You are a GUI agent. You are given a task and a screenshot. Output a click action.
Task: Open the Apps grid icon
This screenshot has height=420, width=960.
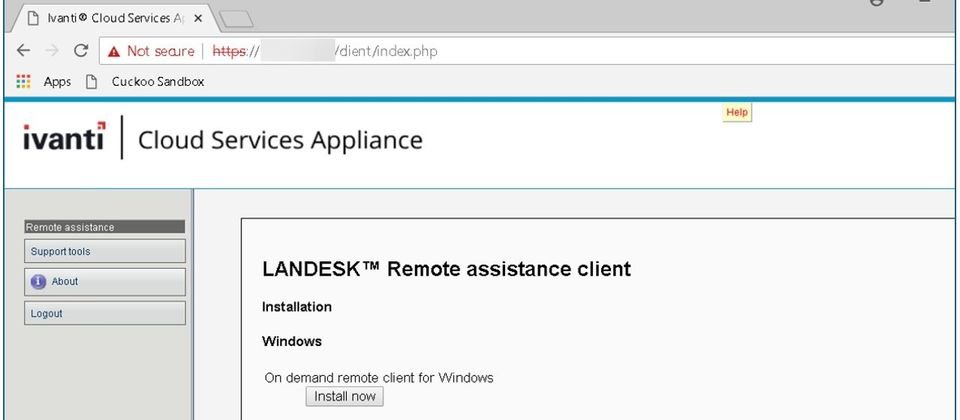pos(23,81)
